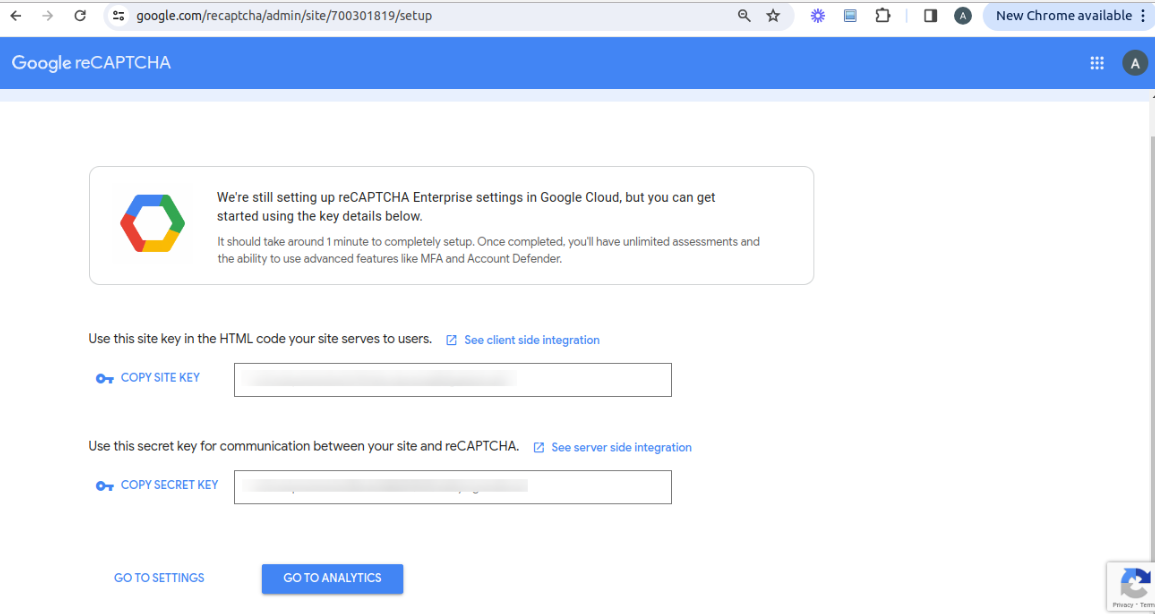1155x614 pixels.
Task: Click the browser back arrow
Action: click(x=15, y=16)
